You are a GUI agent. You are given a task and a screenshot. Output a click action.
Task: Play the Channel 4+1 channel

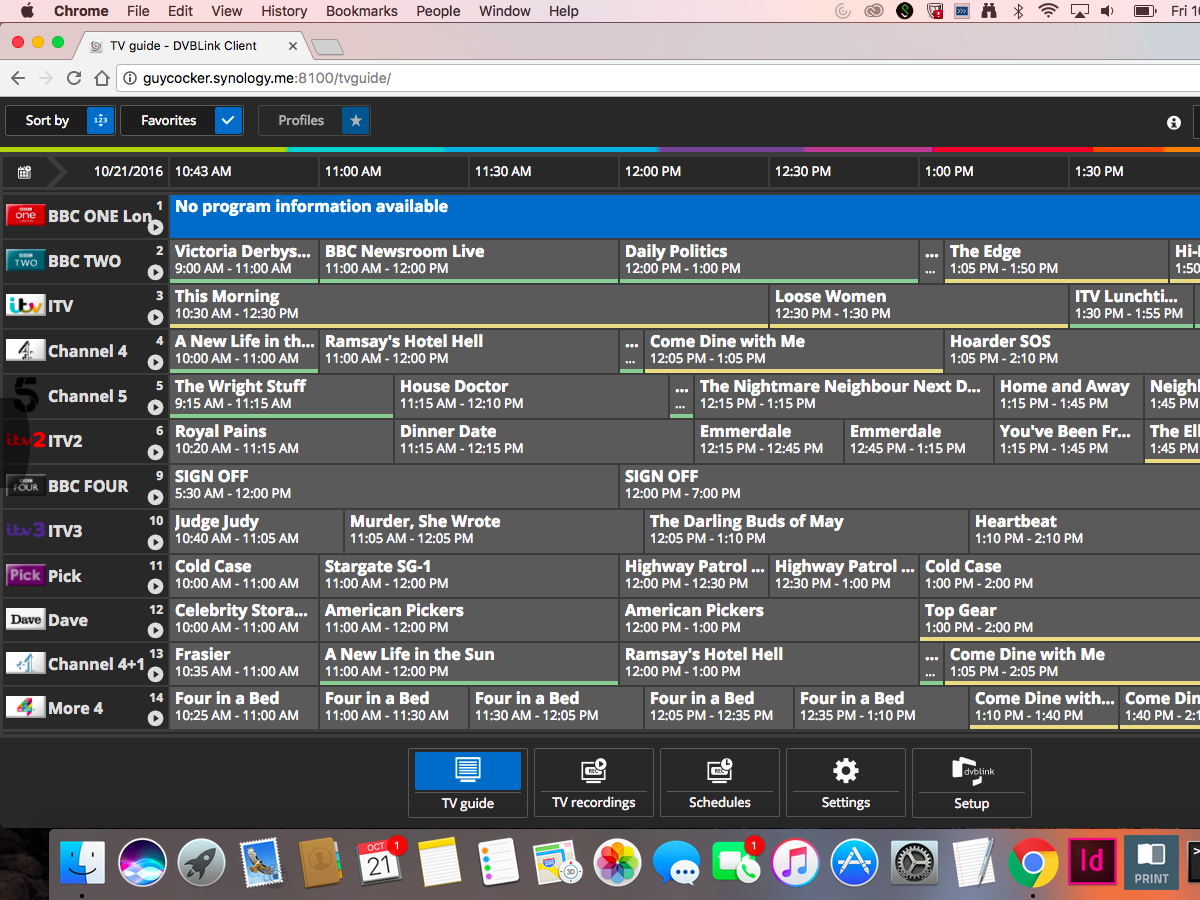pos(155,674)
